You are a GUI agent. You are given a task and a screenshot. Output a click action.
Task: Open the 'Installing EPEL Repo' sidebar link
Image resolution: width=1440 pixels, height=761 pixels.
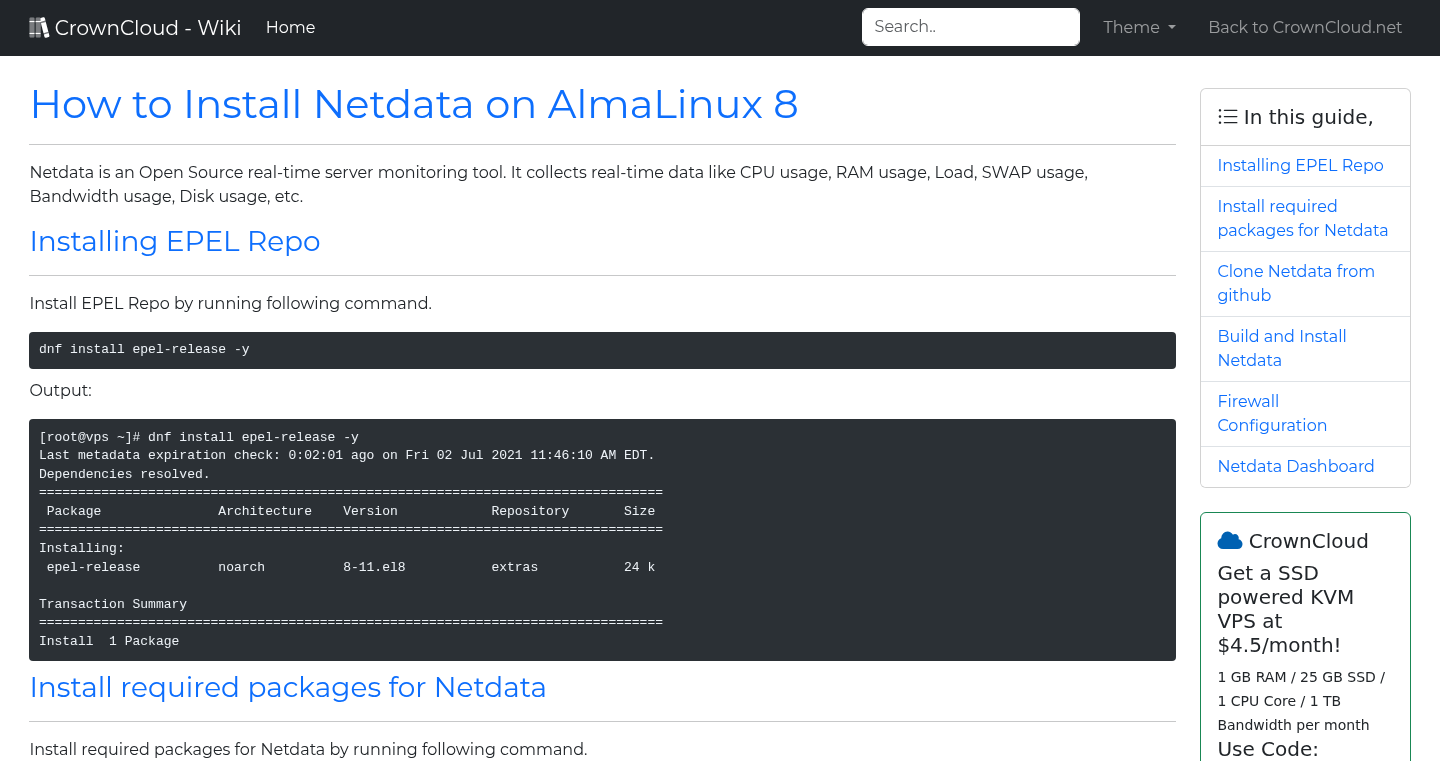1300,165
